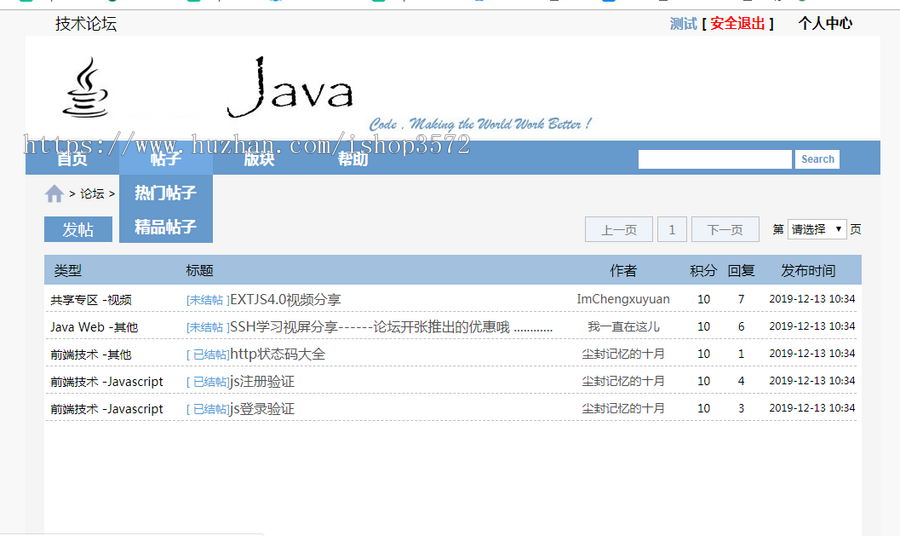Open 个人中心 link
900x536 pixels.
tap(825, 24)
